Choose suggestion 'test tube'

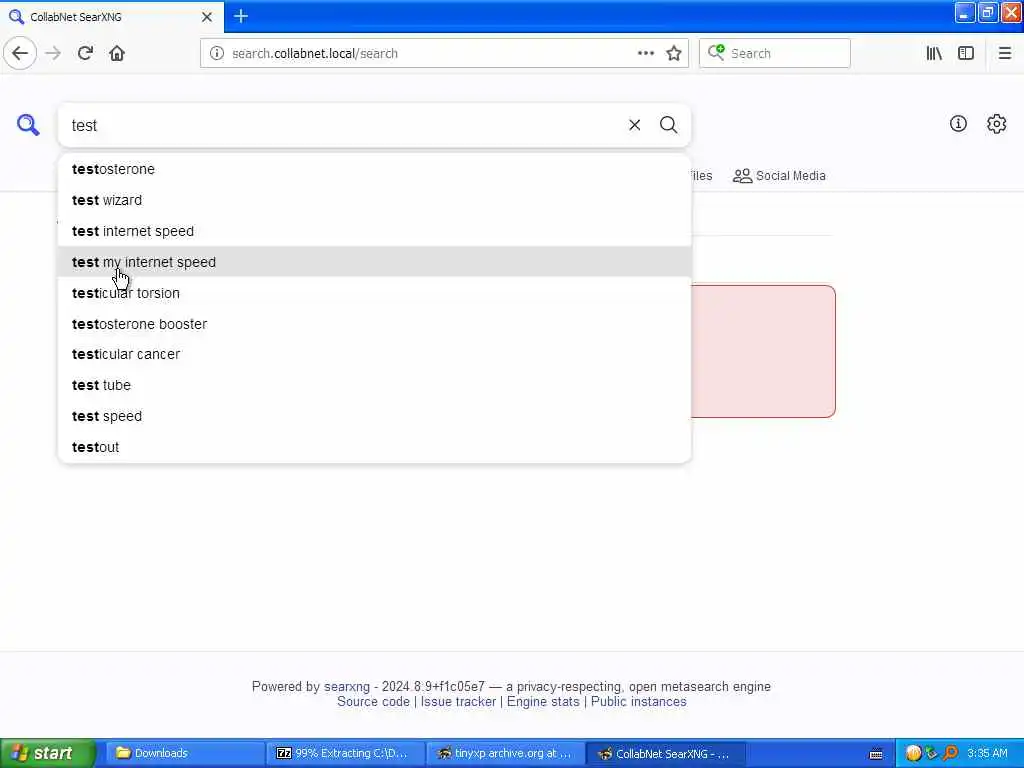tap(374, 385)
